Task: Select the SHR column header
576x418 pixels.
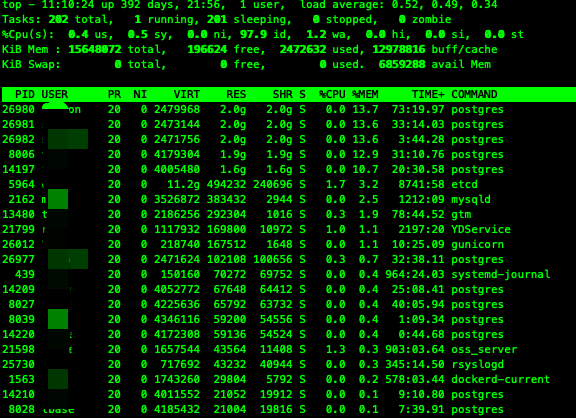Action: point(282,94)
